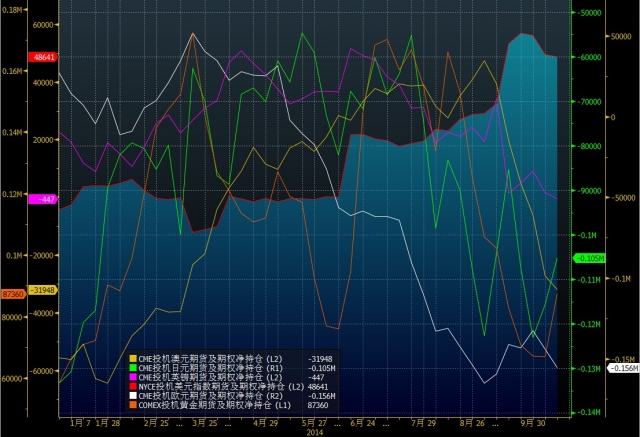Click the red NYCE美元指数 legend swatch
The height and width of the screenshot is (437, 640).
click(134, 384)
